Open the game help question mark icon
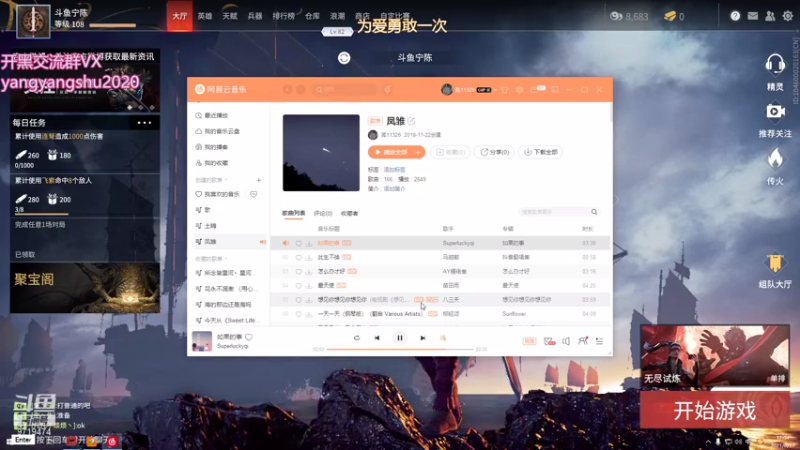Screen dimensions: 800x450 pyautogui.click(x=735, y=16)
